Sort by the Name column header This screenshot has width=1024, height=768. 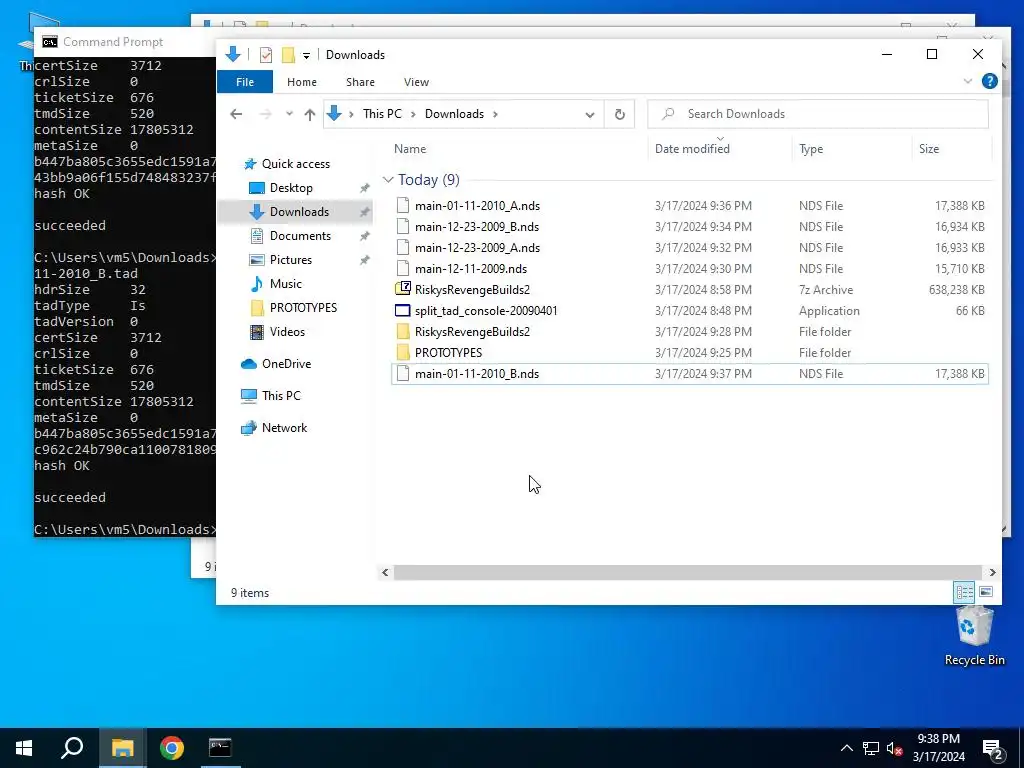point(410,149)
